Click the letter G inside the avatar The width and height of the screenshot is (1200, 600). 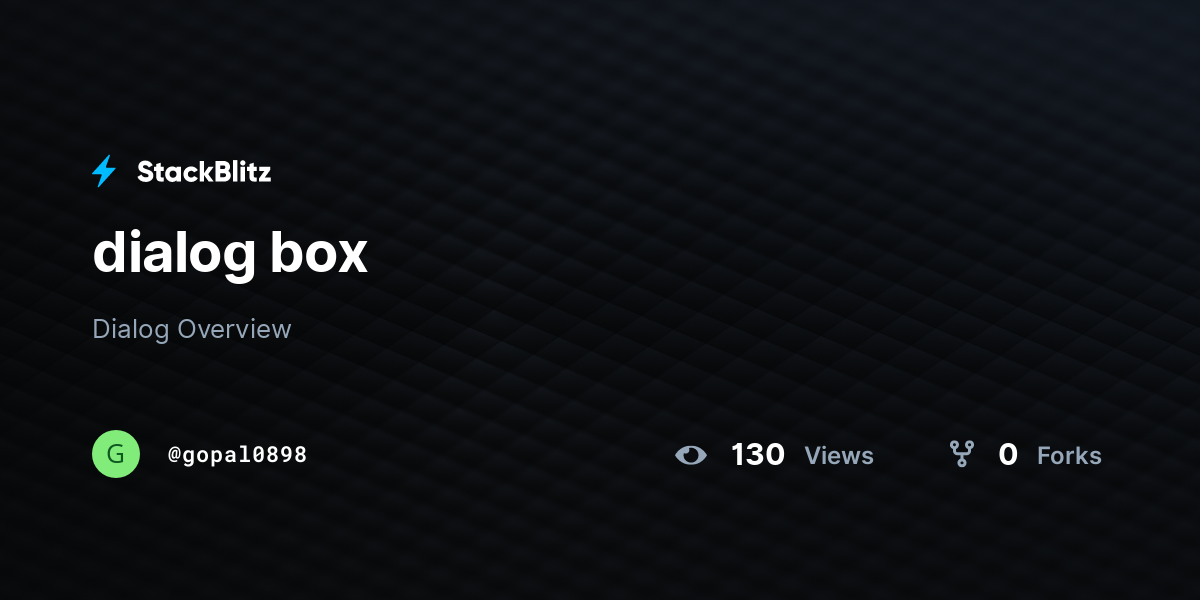point(116,454)
